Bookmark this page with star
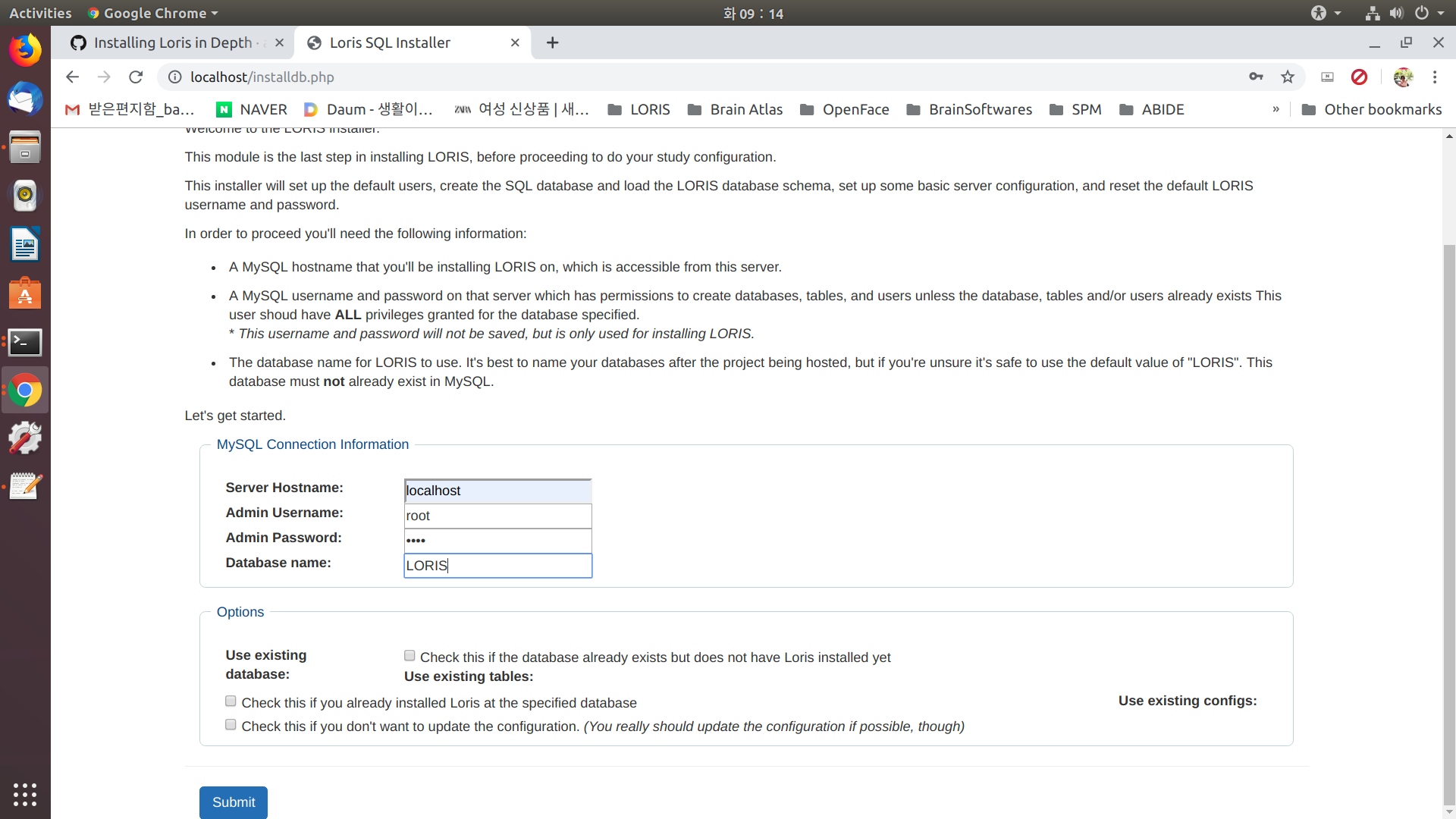 [1288, 77]
